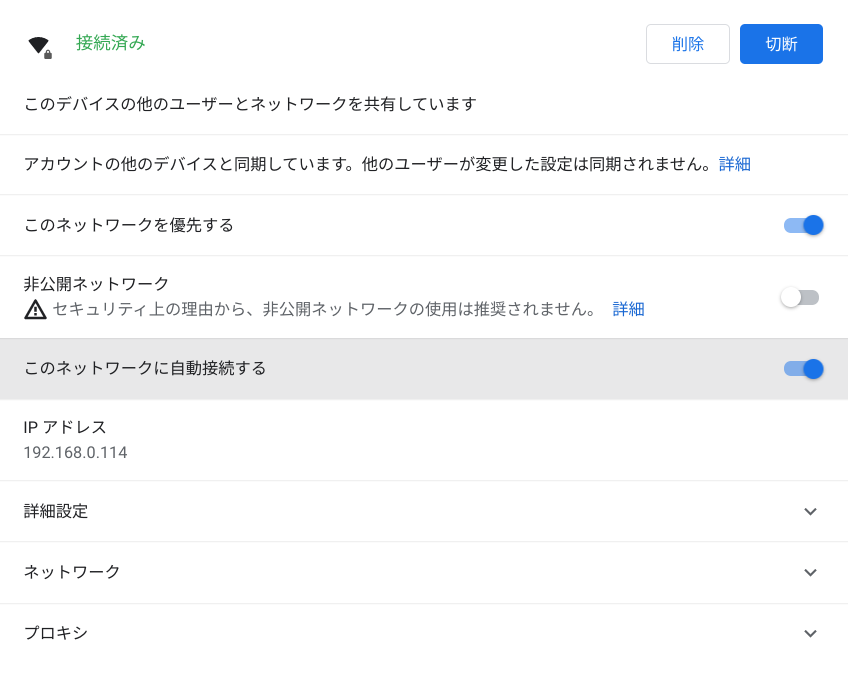The width and height of the screenshot is (848, 688).
Task: Expand the 詳細設定 section
Action: pyautogui.click(x=424, y=511)
